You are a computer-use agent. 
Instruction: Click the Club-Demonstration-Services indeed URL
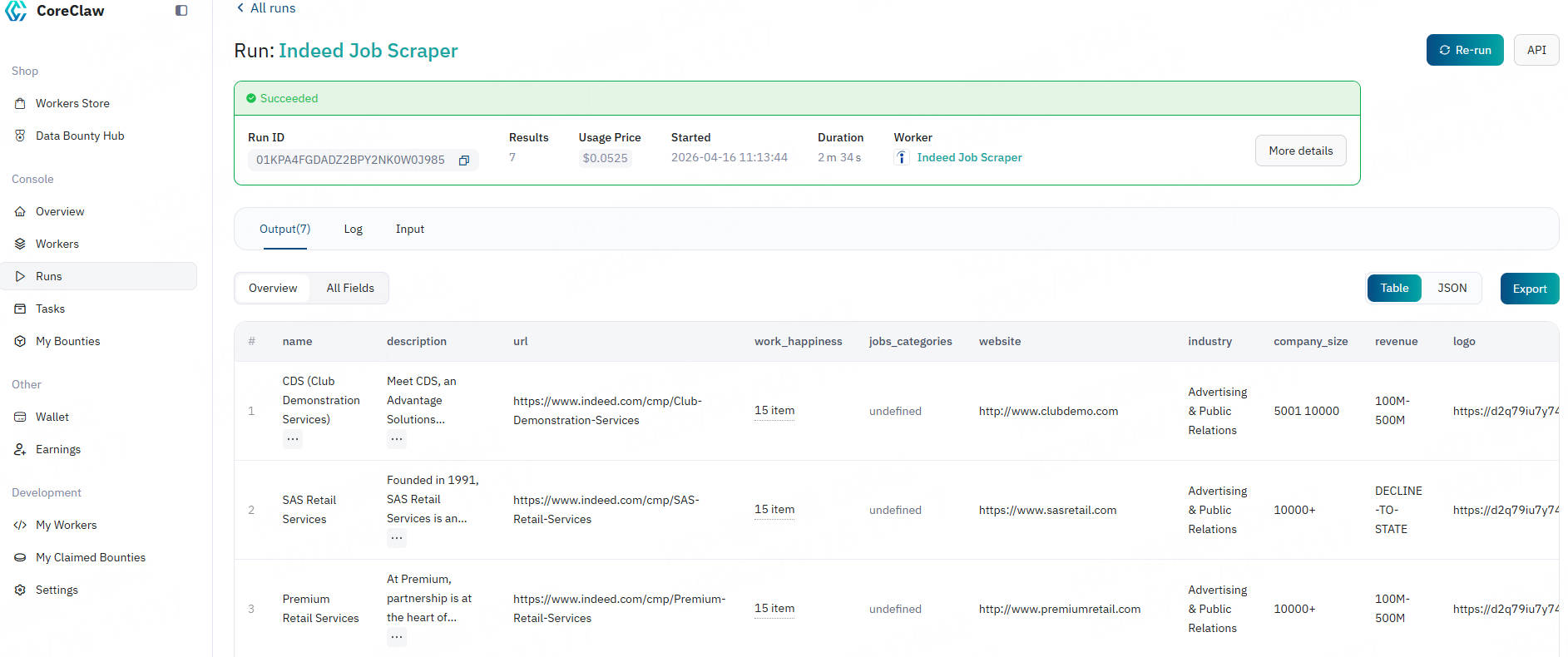coord(607,411)
